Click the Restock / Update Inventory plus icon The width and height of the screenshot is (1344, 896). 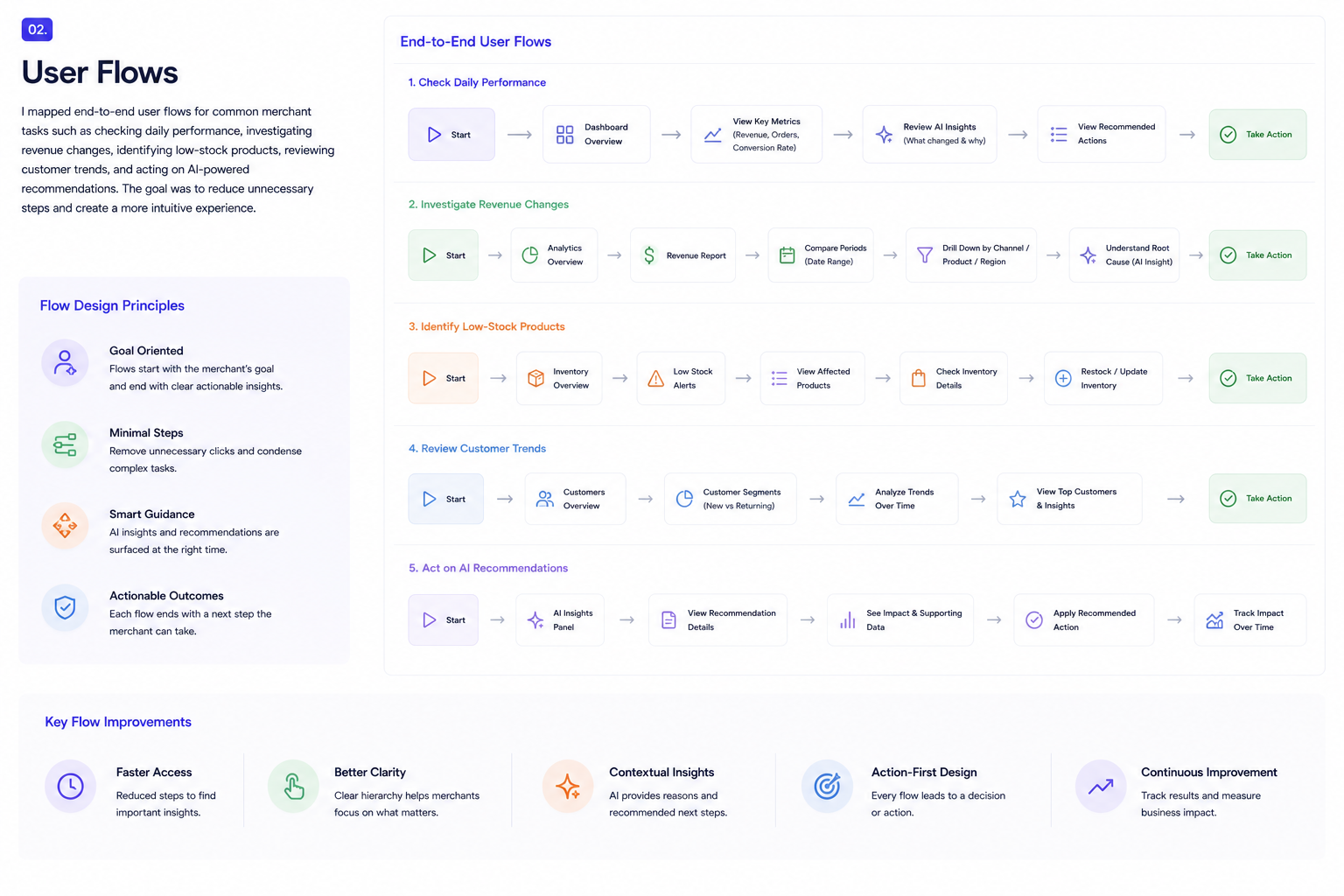1063,378
